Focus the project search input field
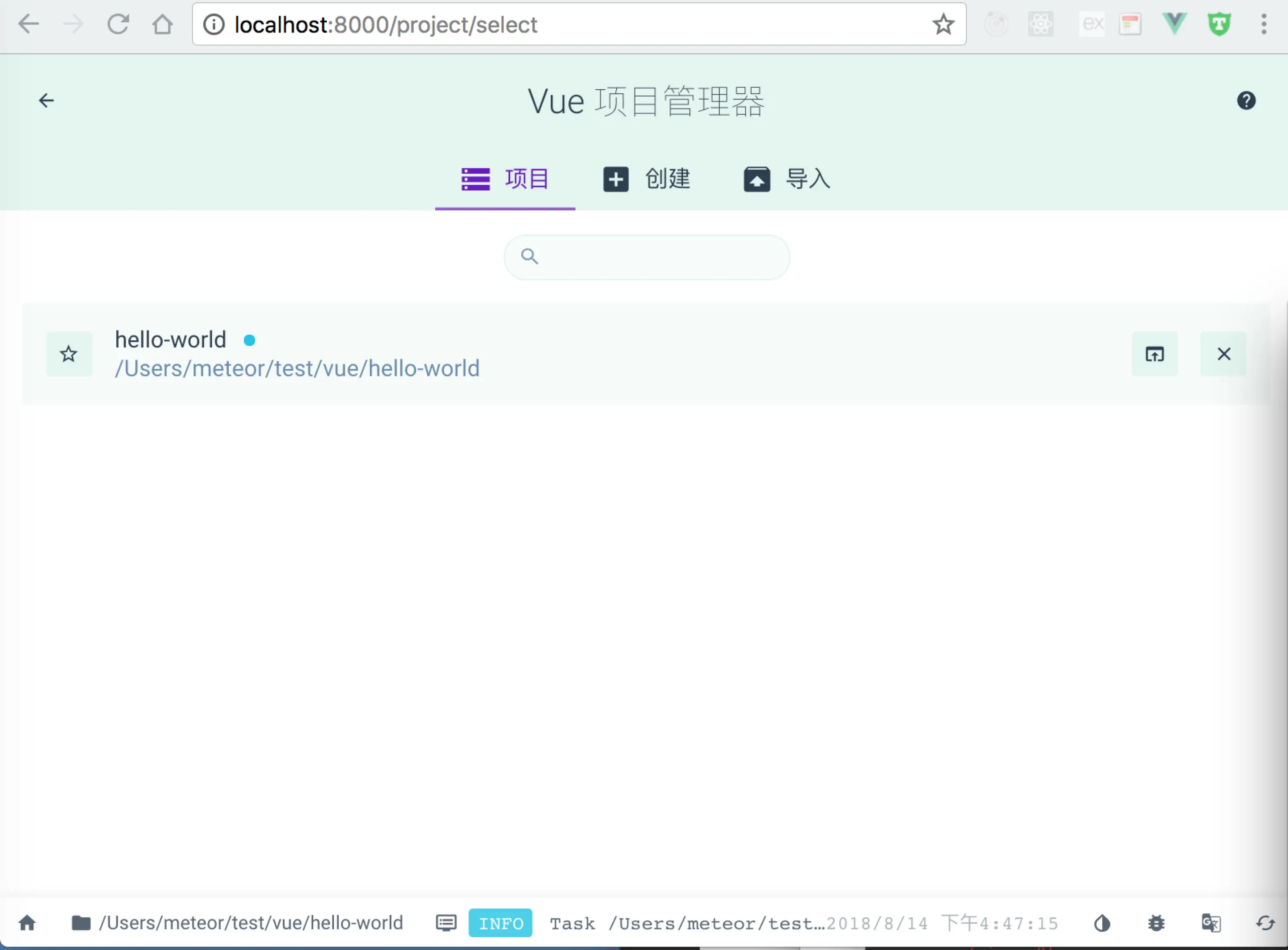 point(656,257)
